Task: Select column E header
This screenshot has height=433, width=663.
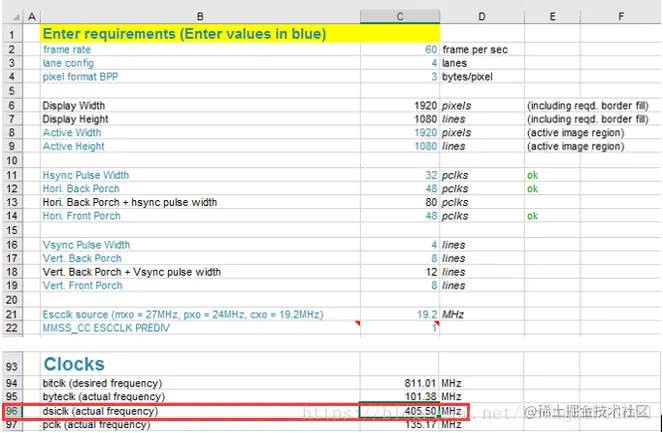Action: (553, 16)
